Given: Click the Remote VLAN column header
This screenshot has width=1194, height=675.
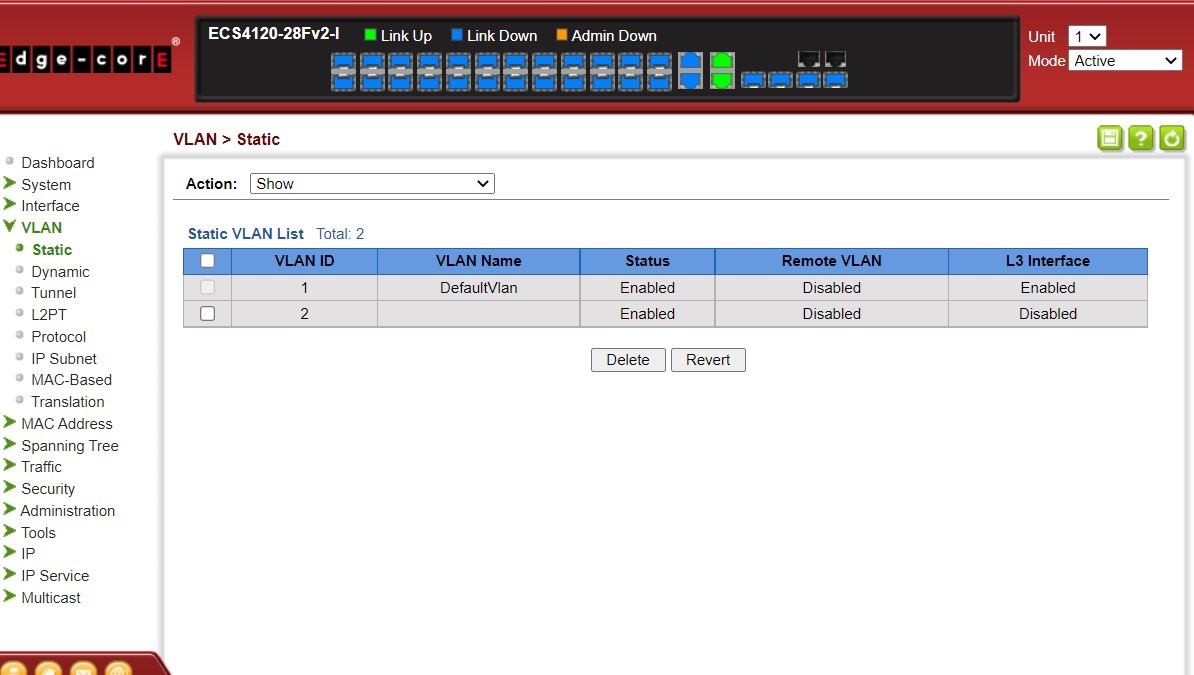Looking at the screenshot, I should (832, 261).
